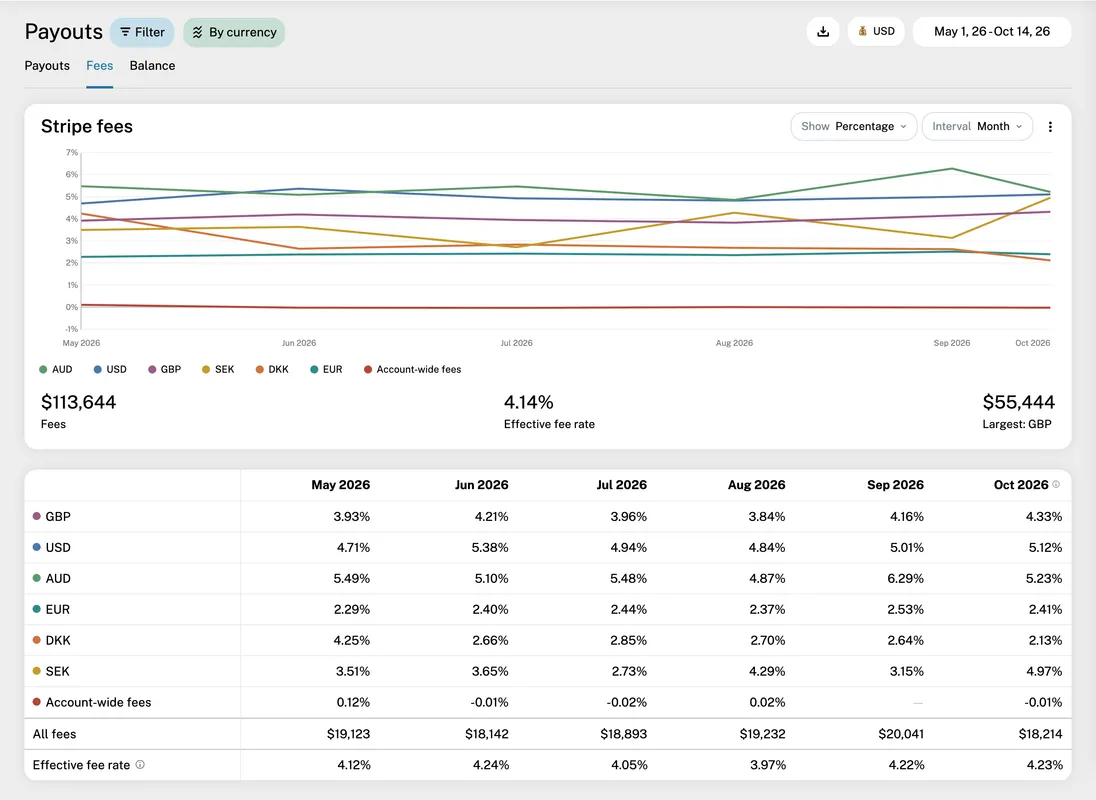This screenshot has width=1096, height=800.
Task: Click the 4.97% SEK Oct cell
Action: [1044, 671]
